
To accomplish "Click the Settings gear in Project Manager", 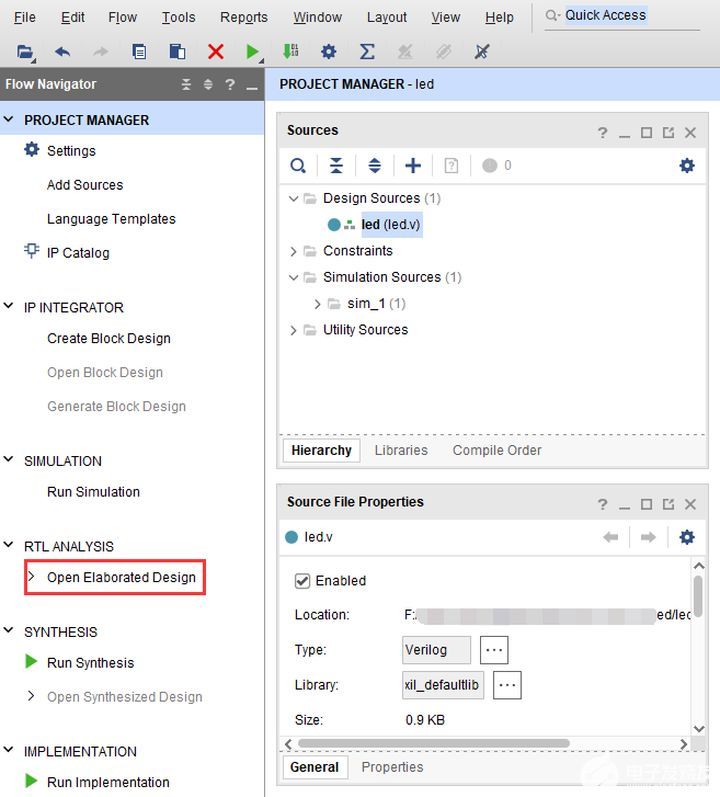I will (32, 149).
